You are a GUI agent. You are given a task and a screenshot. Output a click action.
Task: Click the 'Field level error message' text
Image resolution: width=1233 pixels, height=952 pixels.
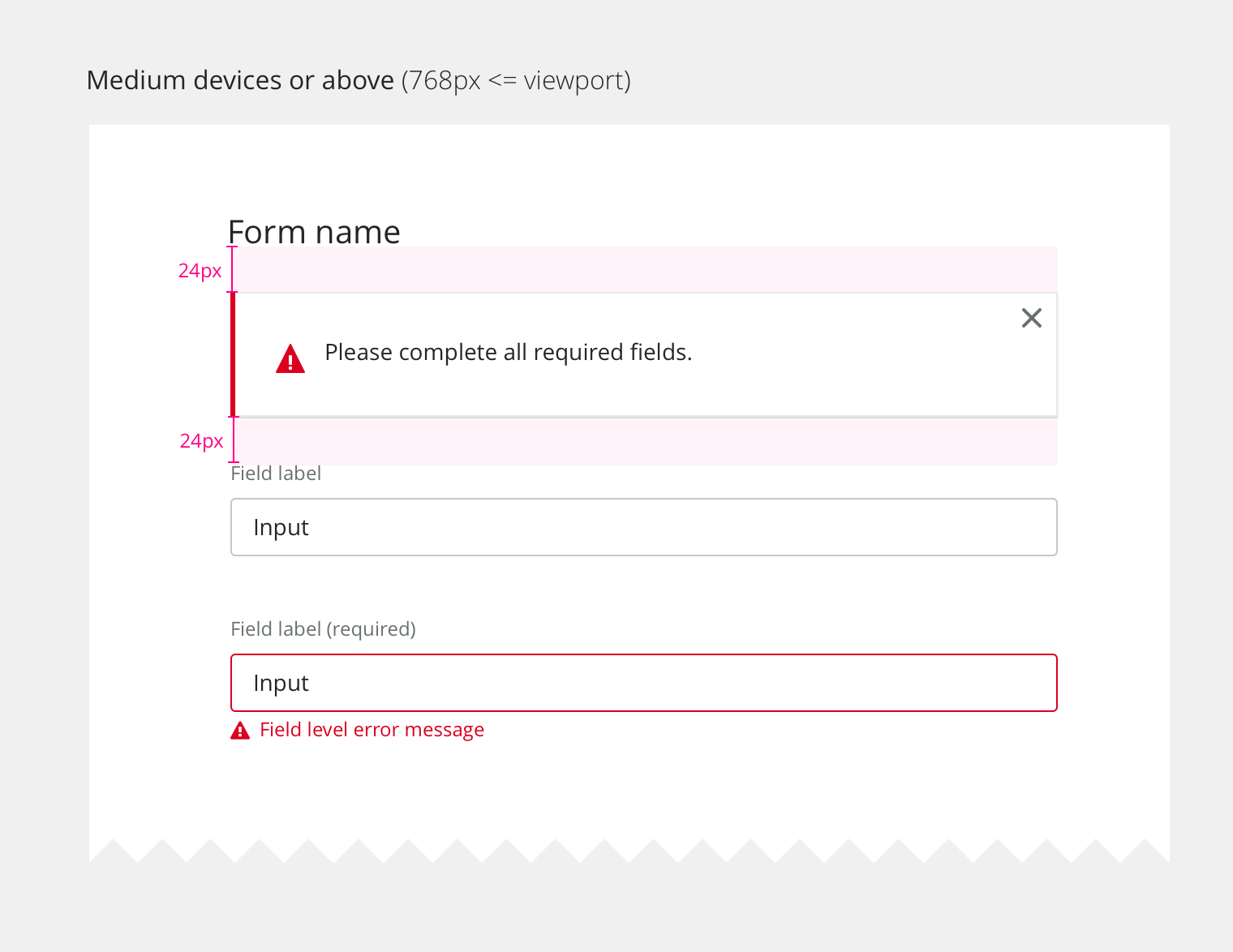(372, 730)
